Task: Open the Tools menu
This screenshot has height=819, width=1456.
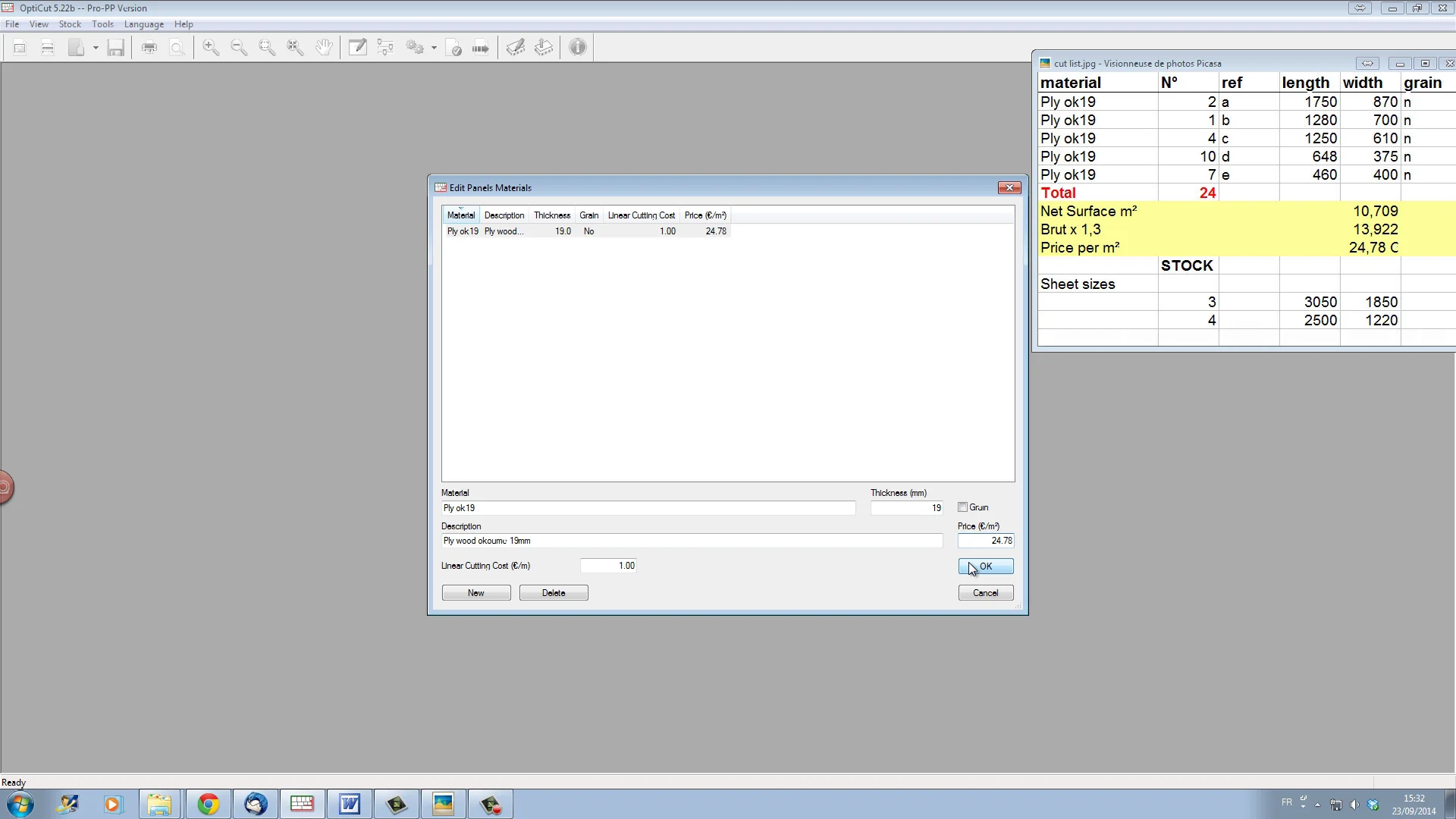Action: pos(102,24)
